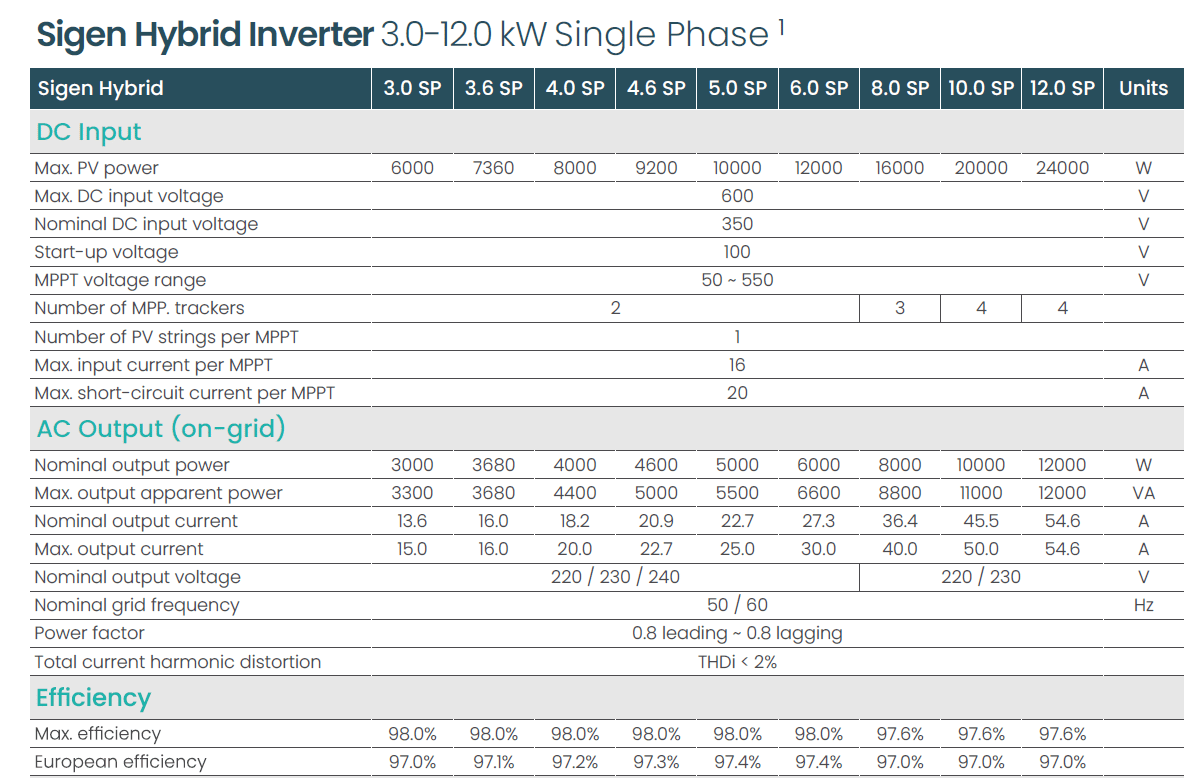This screenshot has height=778, width=1198.
Task: Select the "Sigen Hybrid" header cell
Action: 100,88
